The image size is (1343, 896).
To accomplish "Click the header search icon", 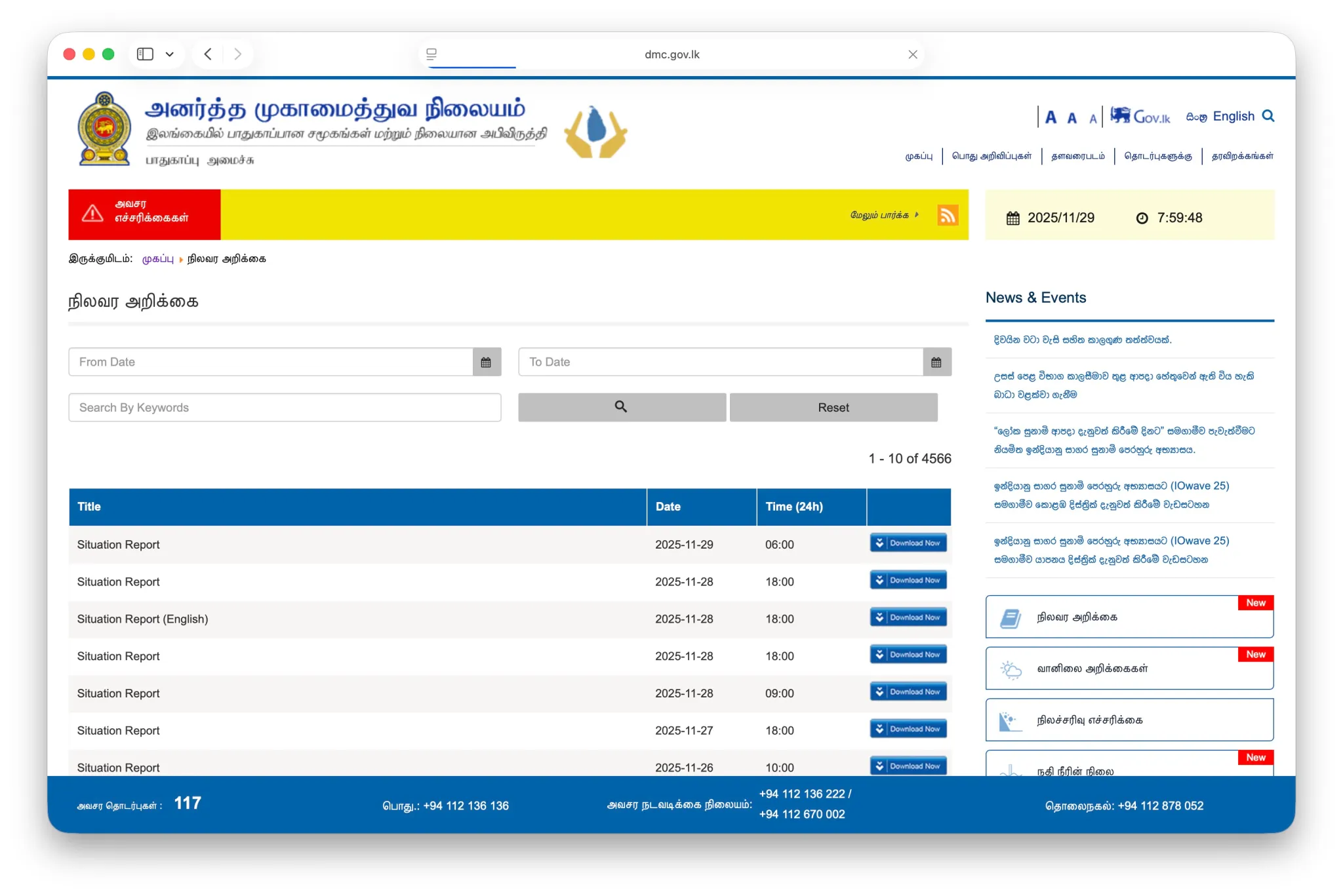I will click(1268, 116).
